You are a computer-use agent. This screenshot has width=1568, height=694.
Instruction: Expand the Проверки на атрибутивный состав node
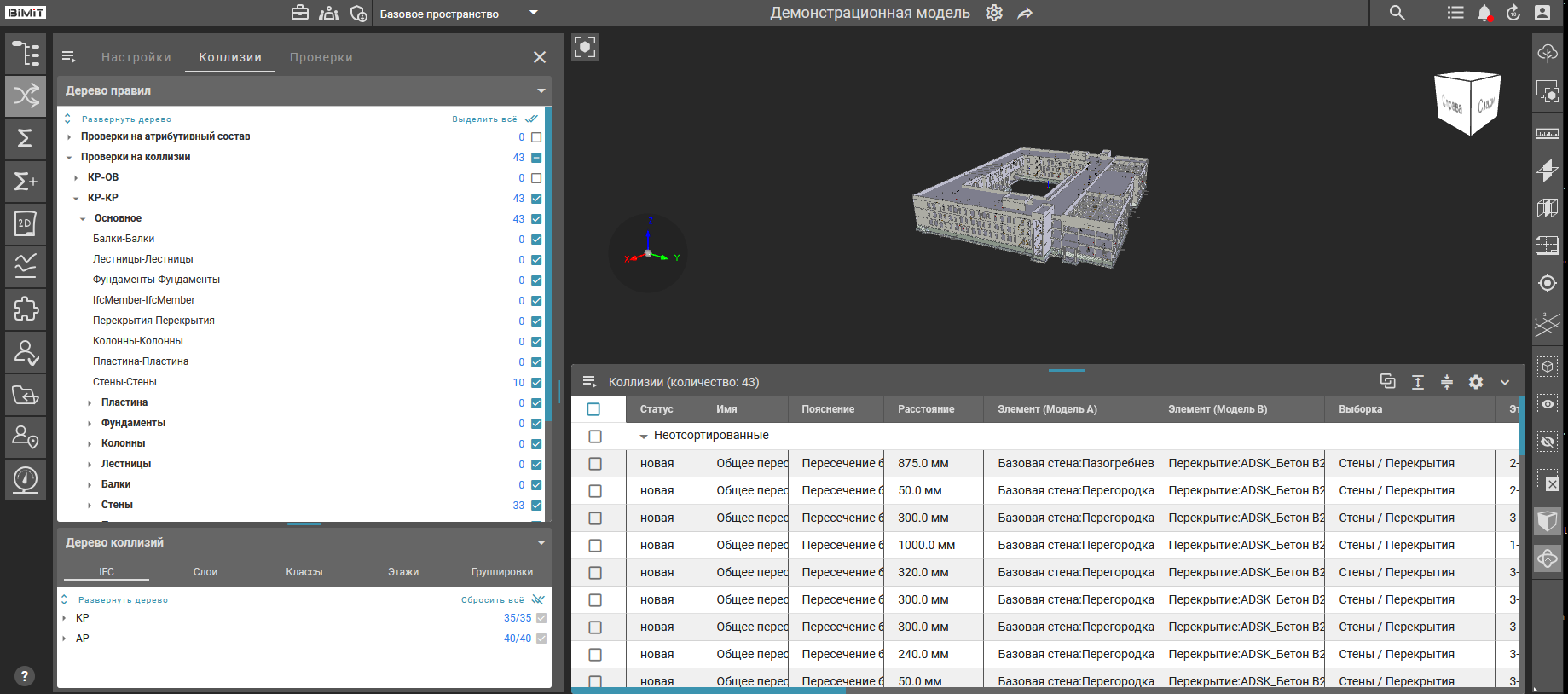click(69, 136)
